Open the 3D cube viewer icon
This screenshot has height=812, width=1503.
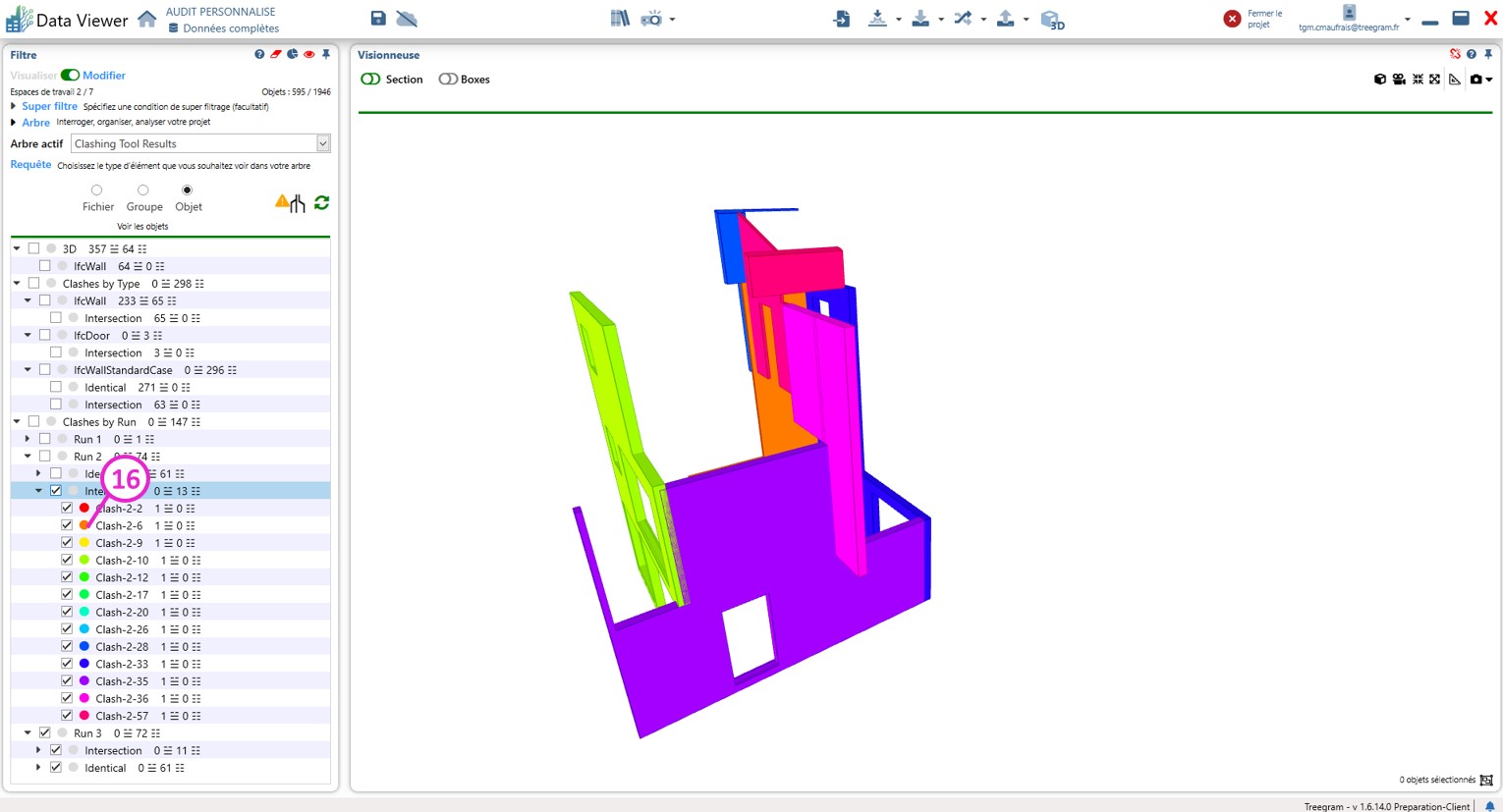point(1052,20)
